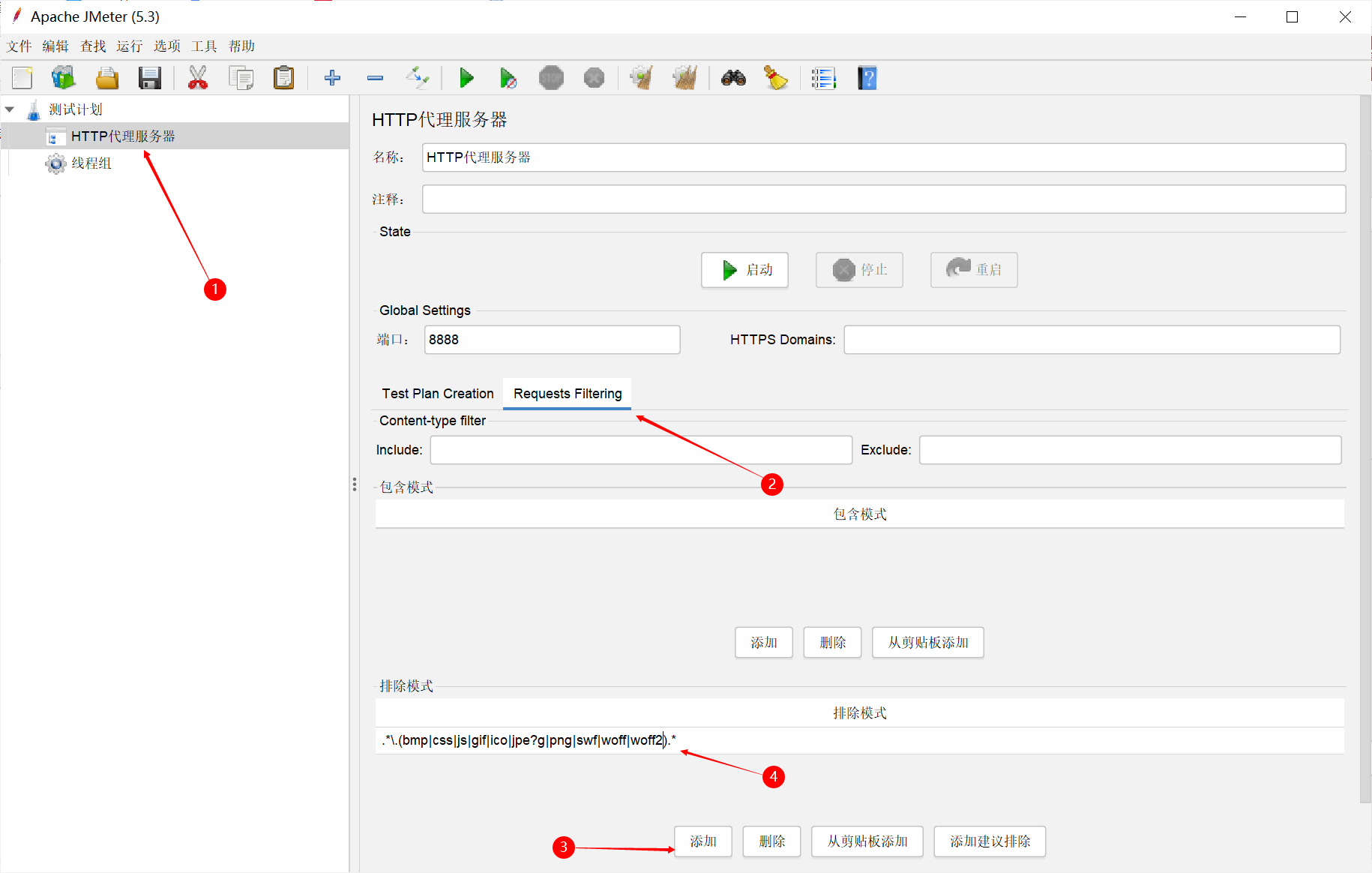The height and width of the screenshot is (873, 1372).
Task: Open the Templates toolbar icon
Action: [x=64, y=78]
